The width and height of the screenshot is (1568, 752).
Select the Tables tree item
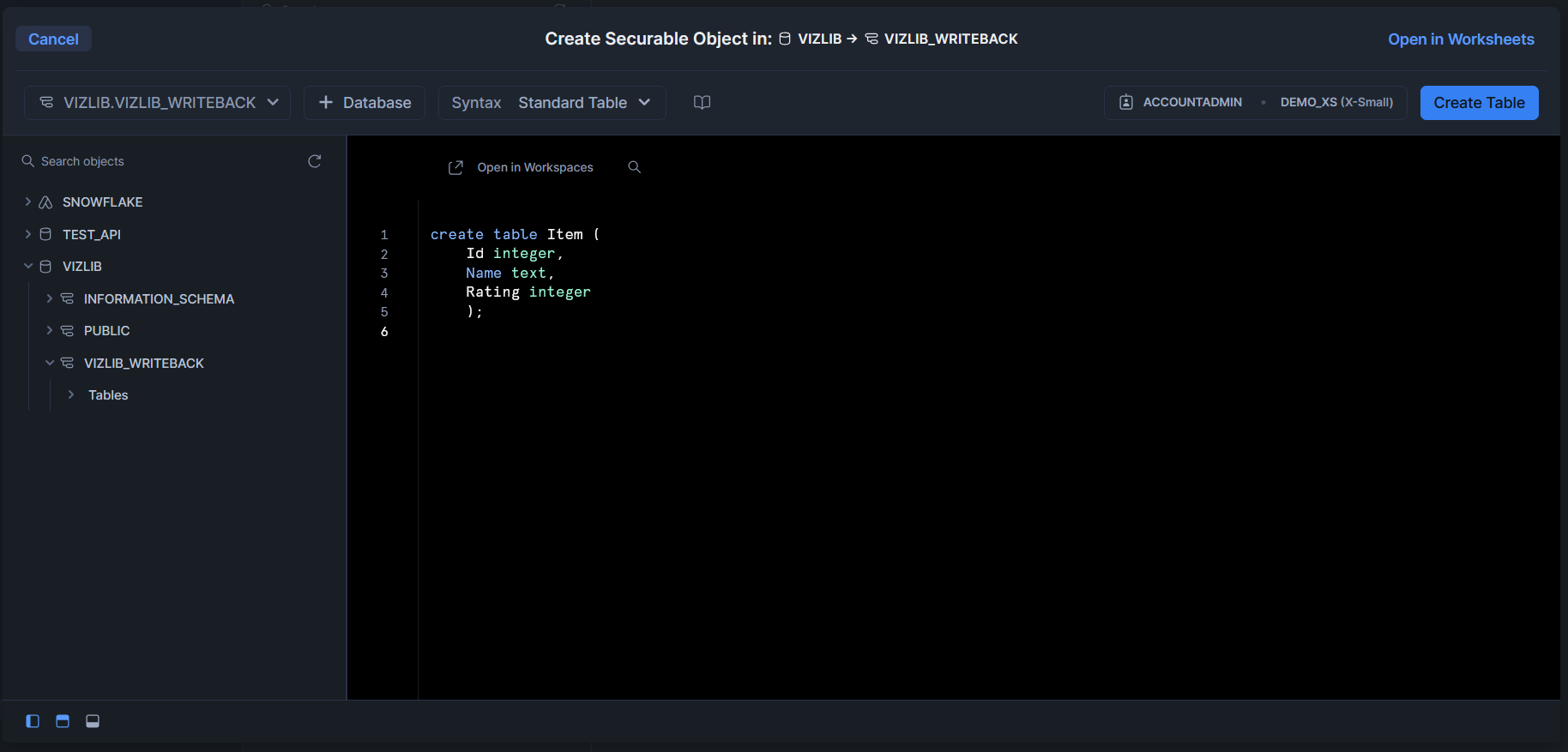(x=108, y=394)
